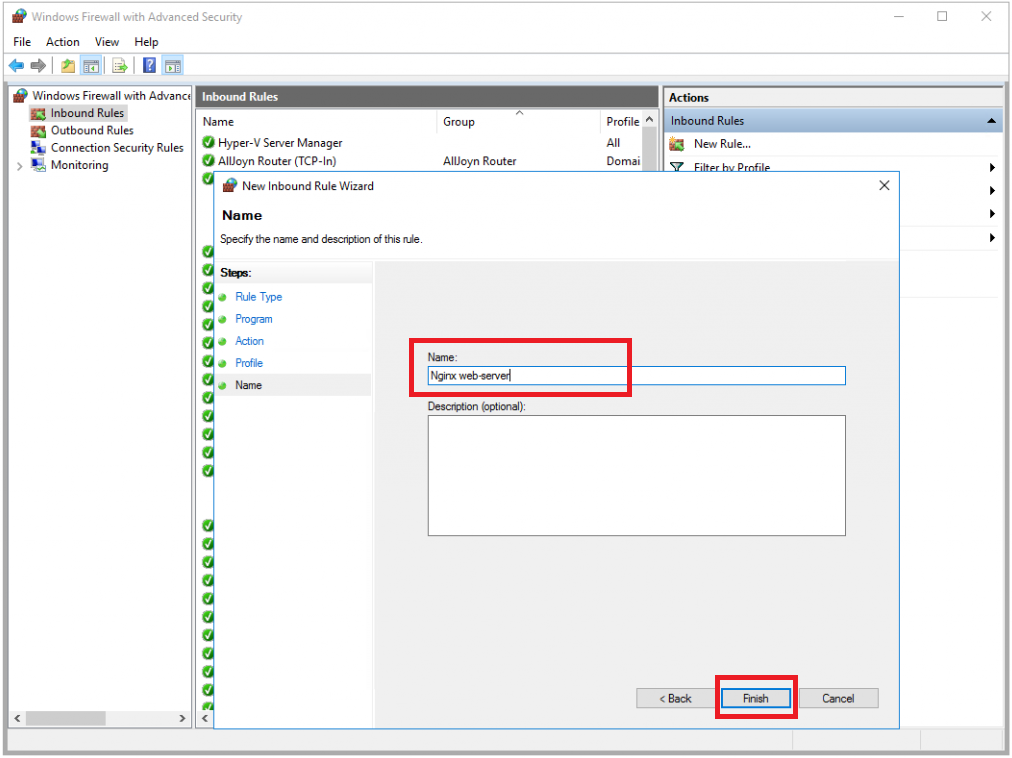1012x758 pixels.
Task: Click the Finish button
Action: click(755, 698)
